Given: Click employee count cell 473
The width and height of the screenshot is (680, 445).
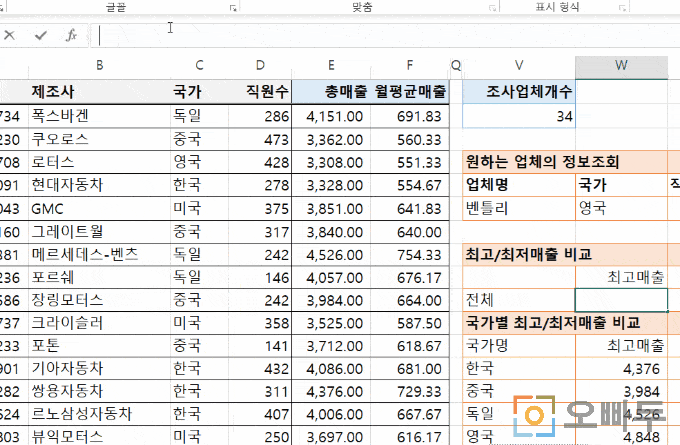Looking at the screenshot, I should point(260,139).
